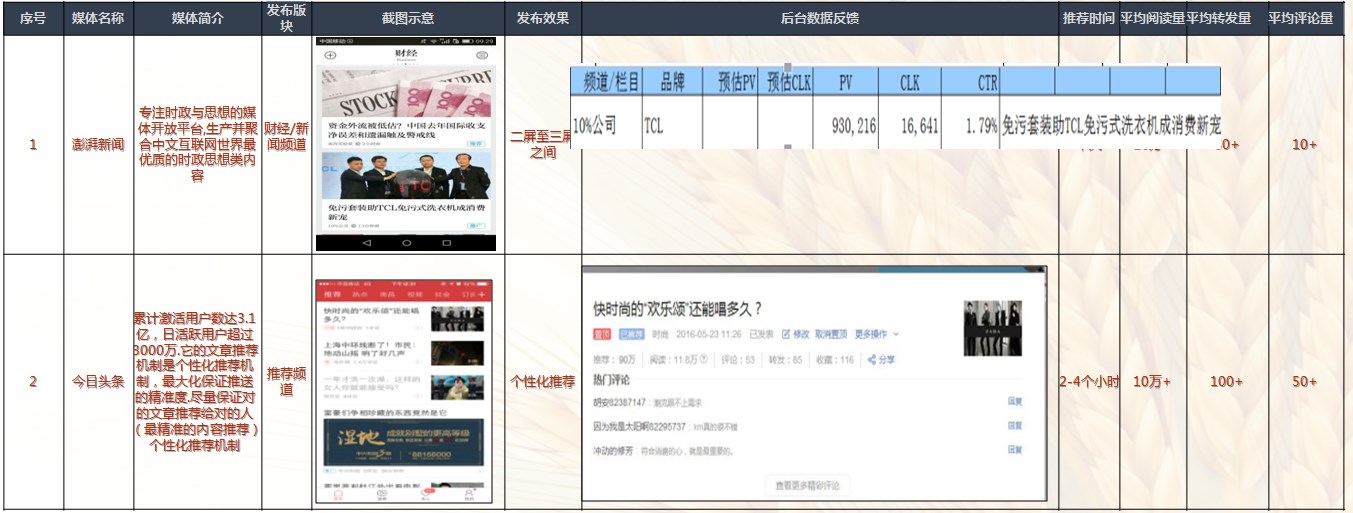
Task: Select the 财经/新闻频道 cell
Action: [286, 145]
